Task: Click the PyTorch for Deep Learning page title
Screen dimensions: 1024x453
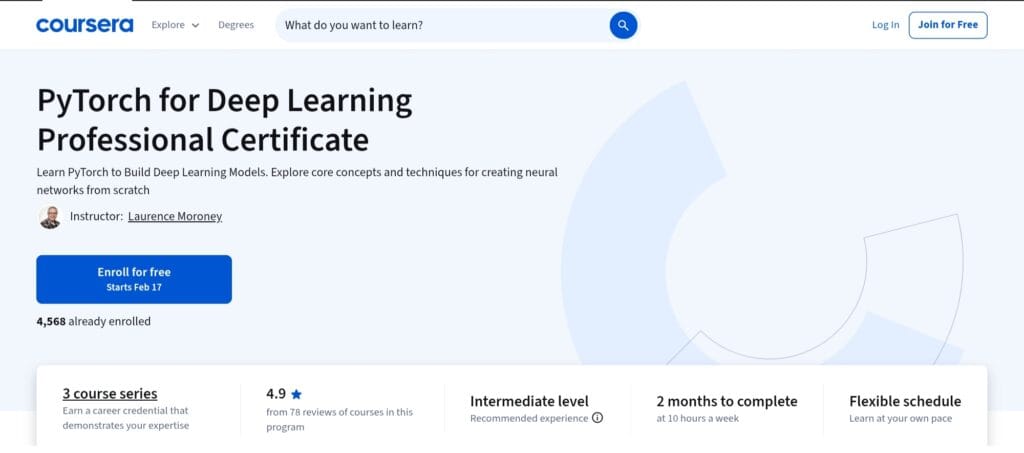Action: tap(225, 119)
